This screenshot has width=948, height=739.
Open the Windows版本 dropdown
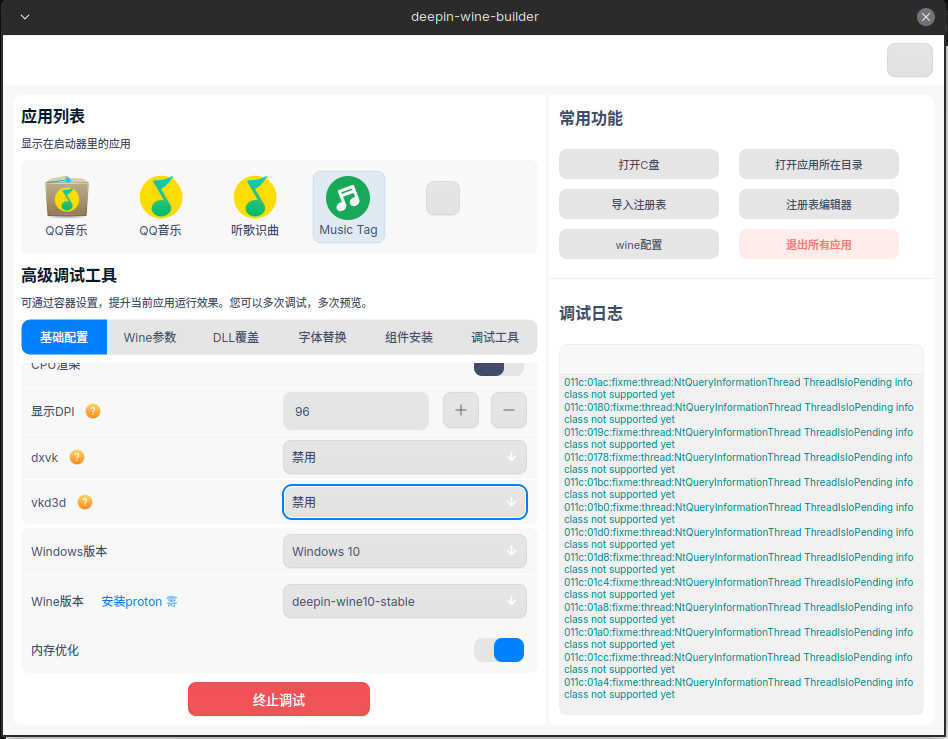(x=404, y=552)
